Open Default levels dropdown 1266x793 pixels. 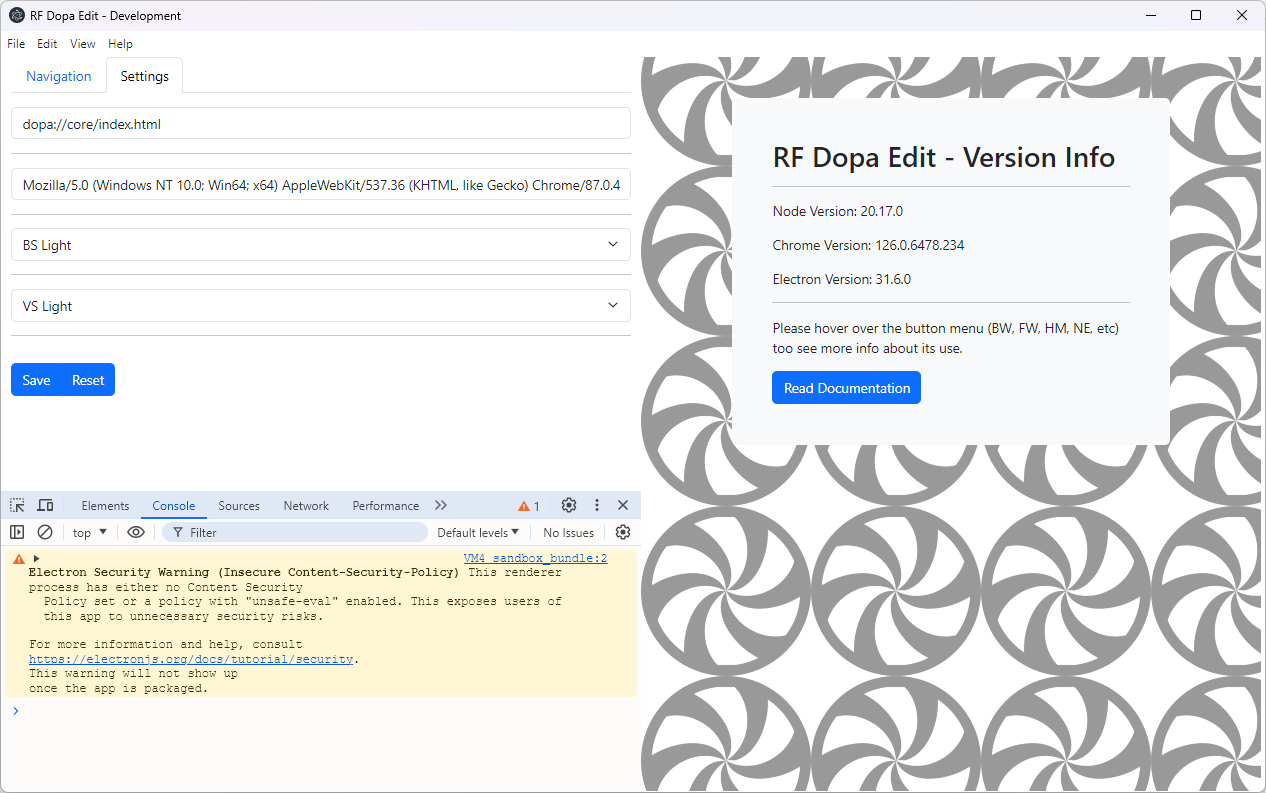478,533
